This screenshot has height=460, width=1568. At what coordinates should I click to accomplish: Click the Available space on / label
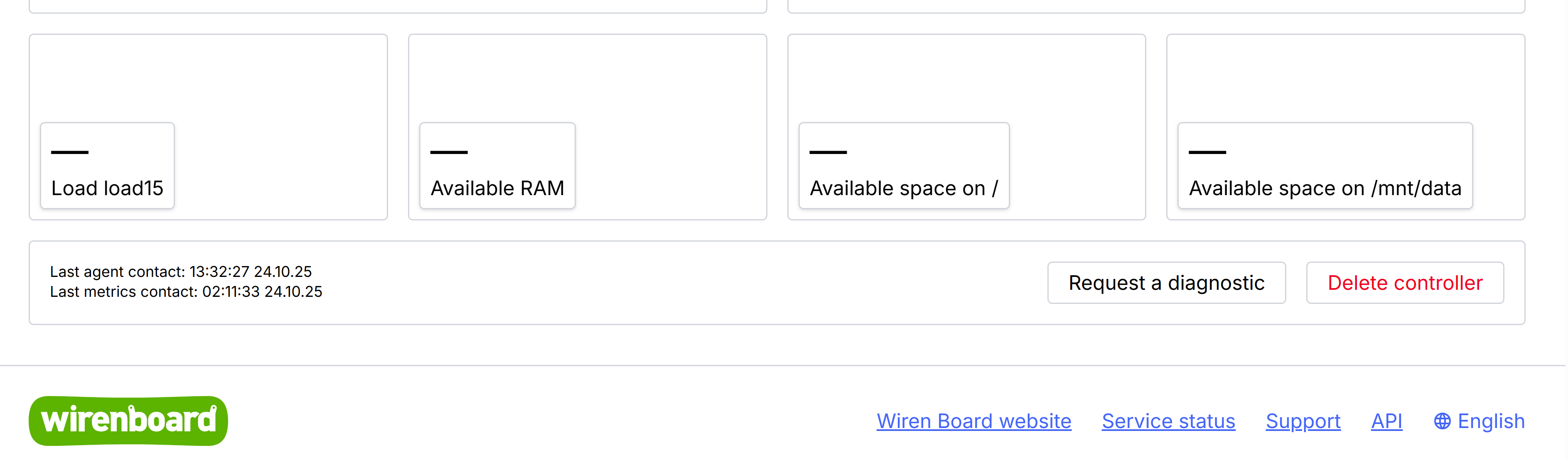[x=903, y=188]
